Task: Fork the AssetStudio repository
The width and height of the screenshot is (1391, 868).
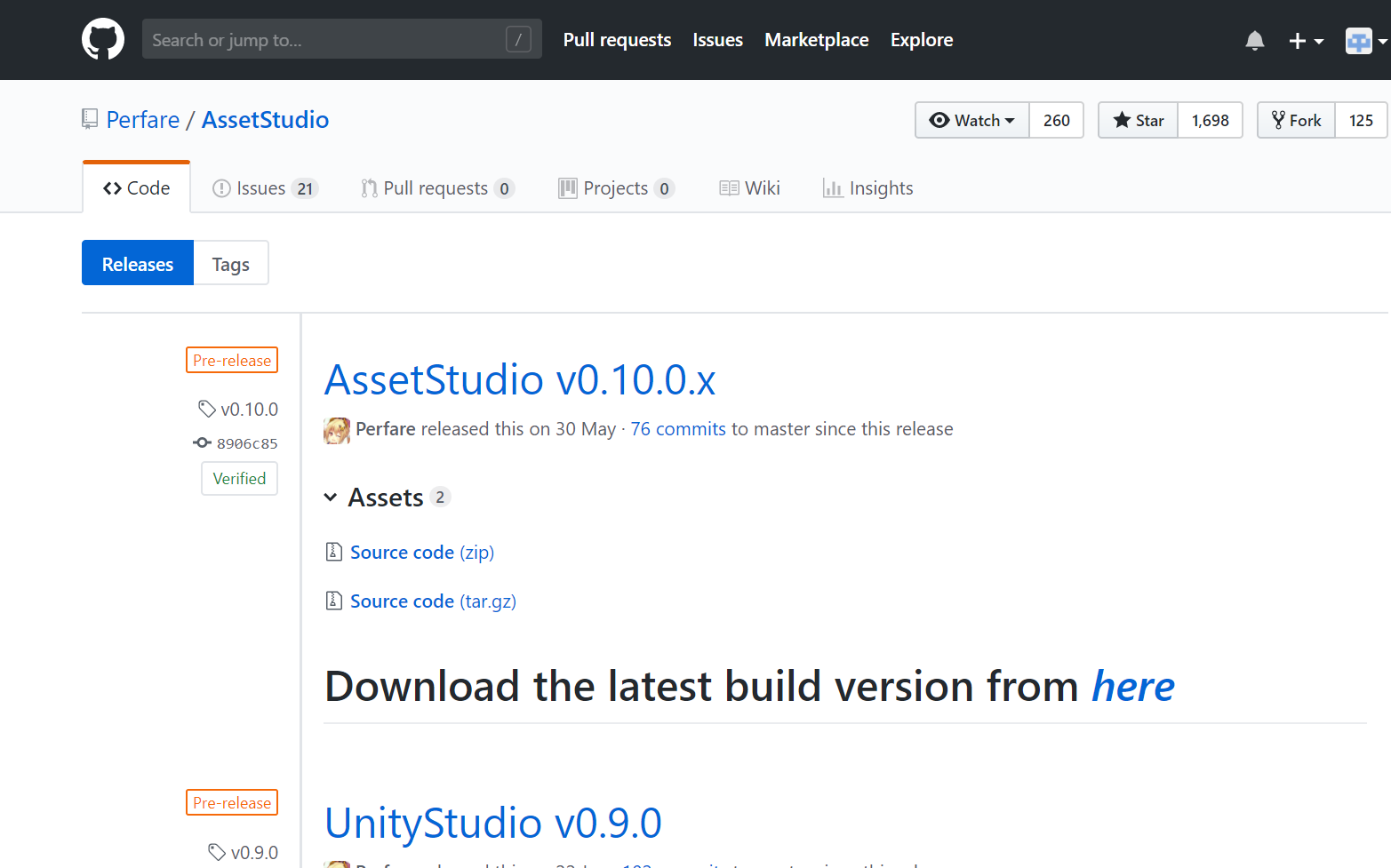Action: (x=1297, y=120)
